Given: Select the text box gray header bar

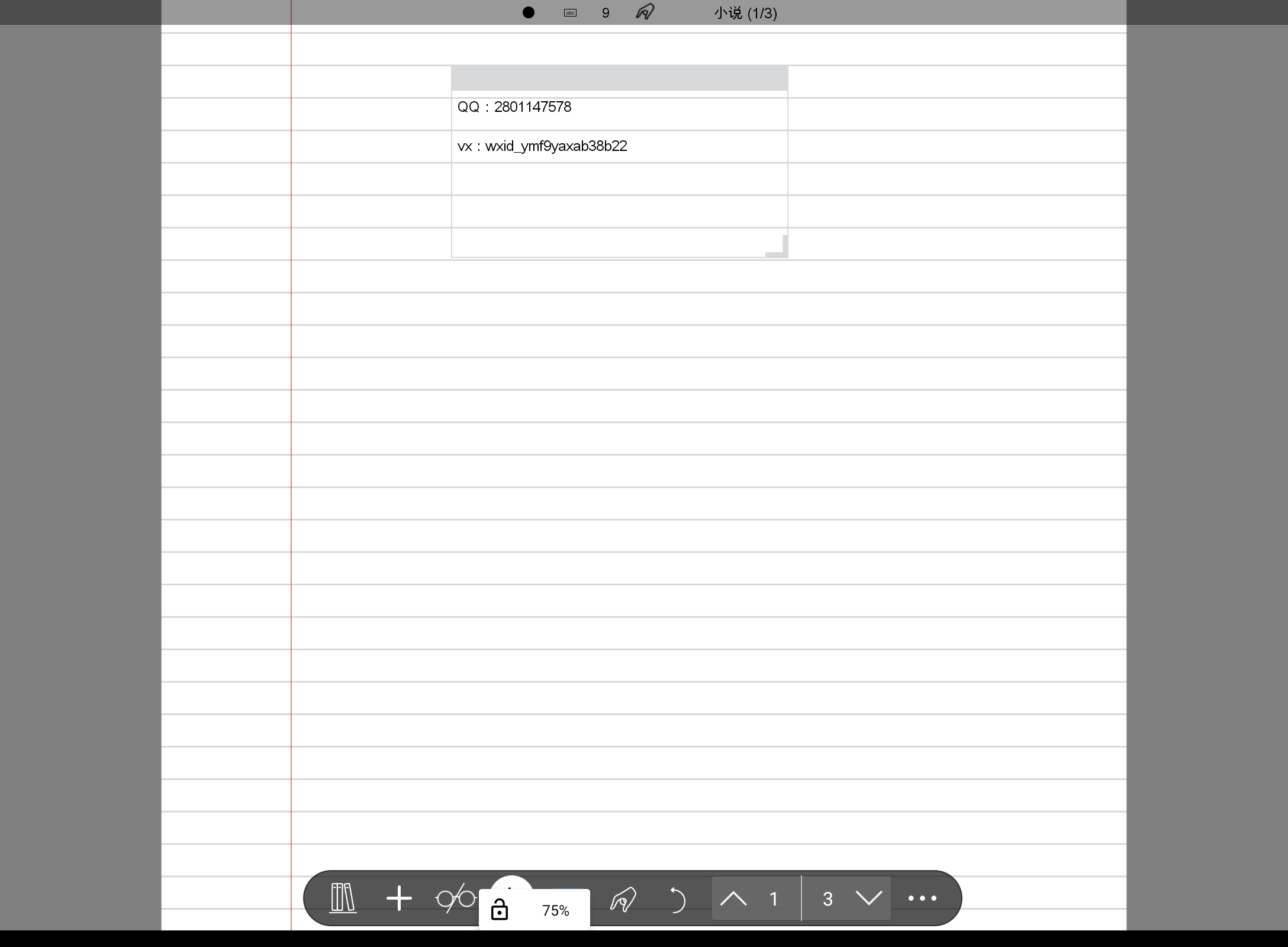Looking at the screenshot, I should tap(619, 78).
